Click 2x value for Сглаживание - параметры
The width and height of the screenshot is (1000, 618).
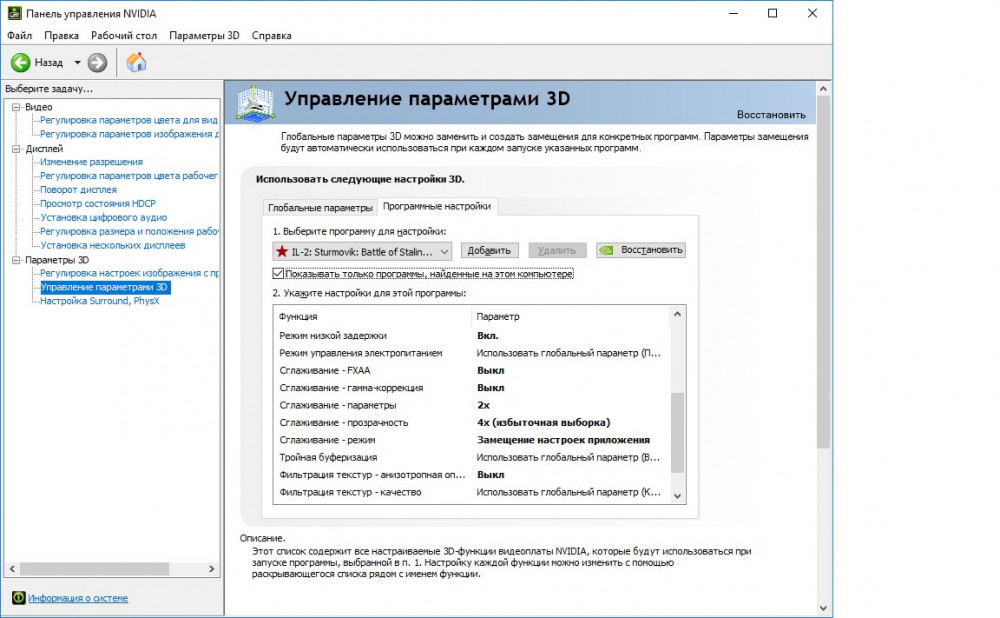click(483, 405)
